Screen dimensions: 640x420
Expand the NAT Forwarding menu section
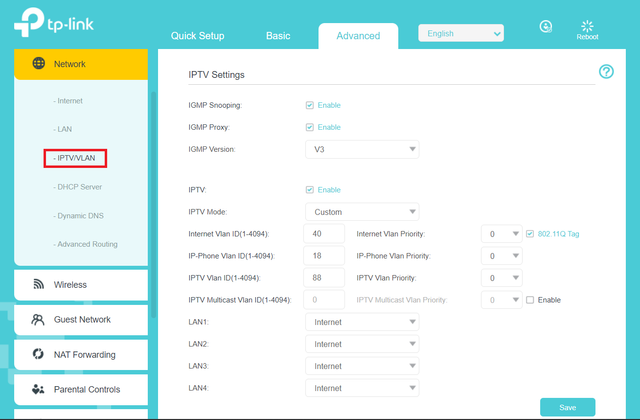pyautogui.click(x=81, y=354)
